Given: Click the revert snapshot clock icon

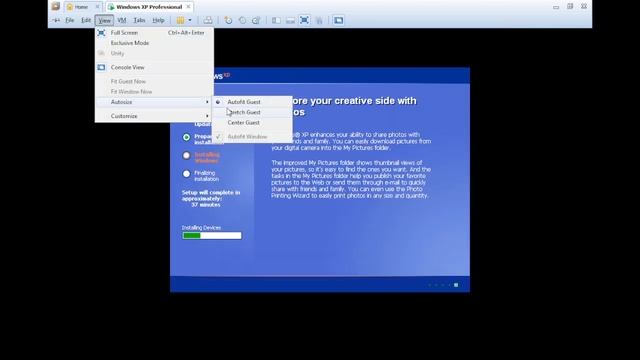Looking at the screenshot, I should pos(242,20).
